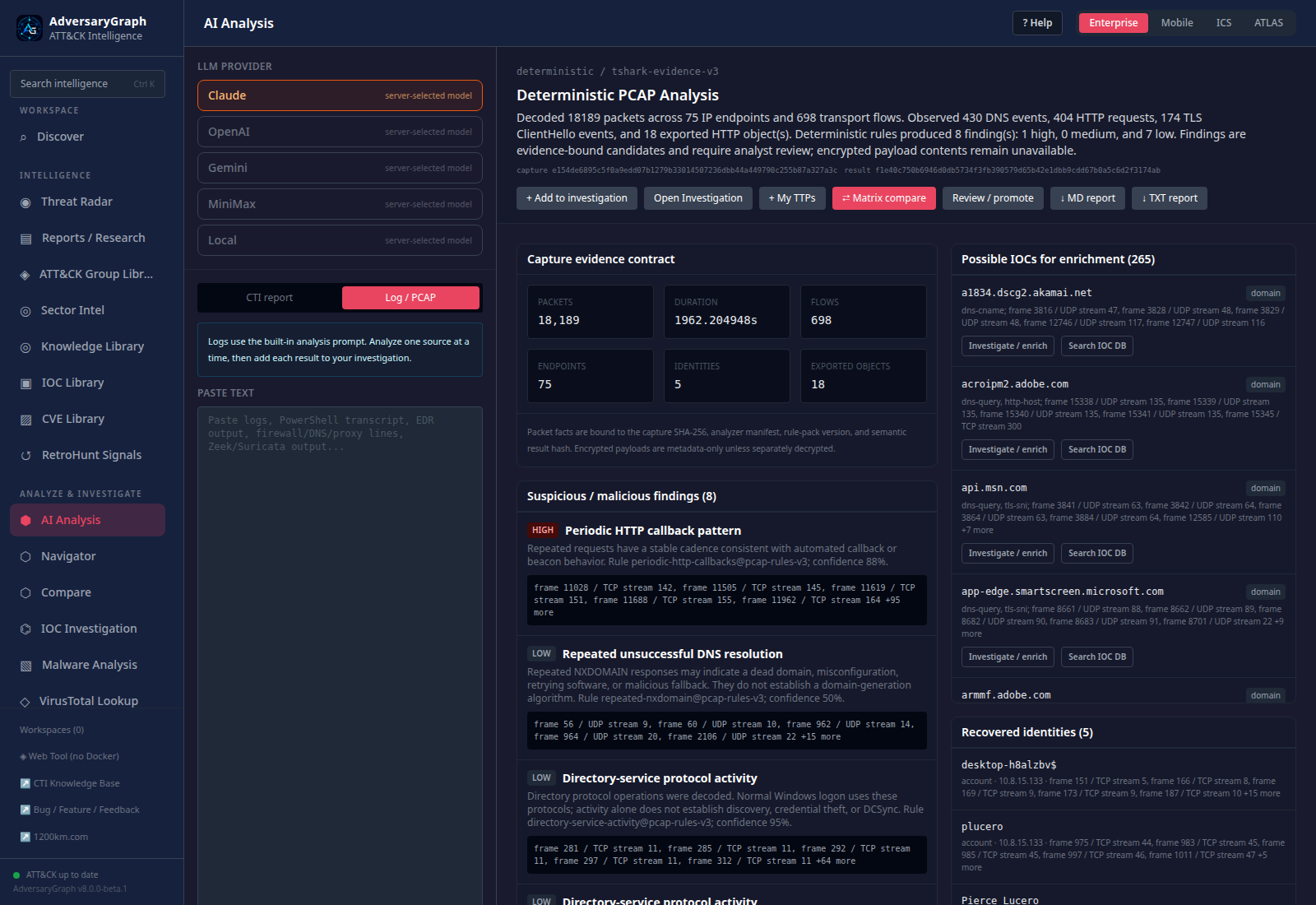Click the IOC Library sidebar icon
This screenshot has width=1316, height=905.
[x=25, y=383]
